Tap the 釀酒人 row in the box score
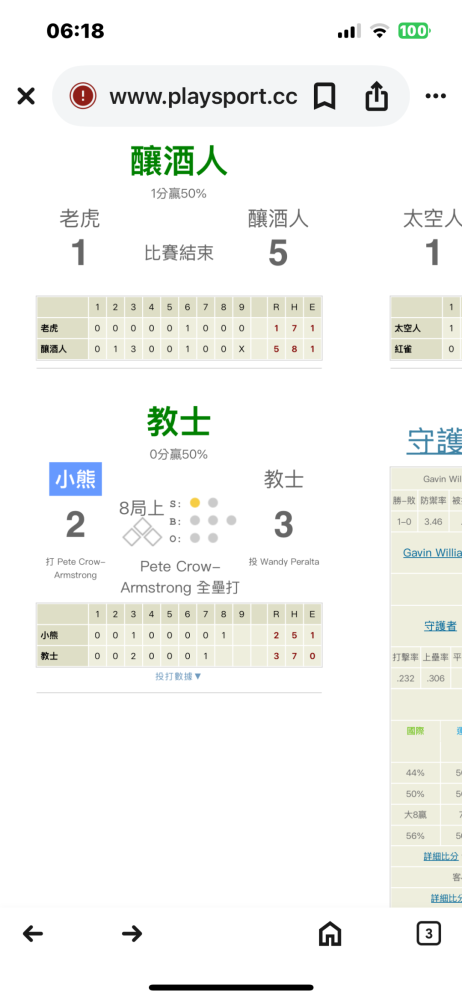This screenshot has height=1000, width=462. [179, 349]
